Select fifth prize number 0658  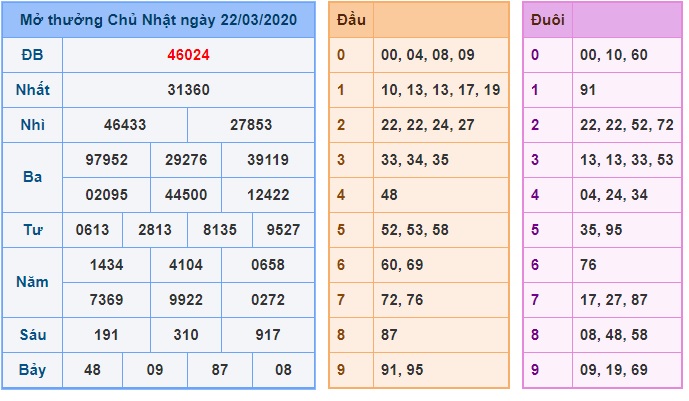tap(268, 265)
